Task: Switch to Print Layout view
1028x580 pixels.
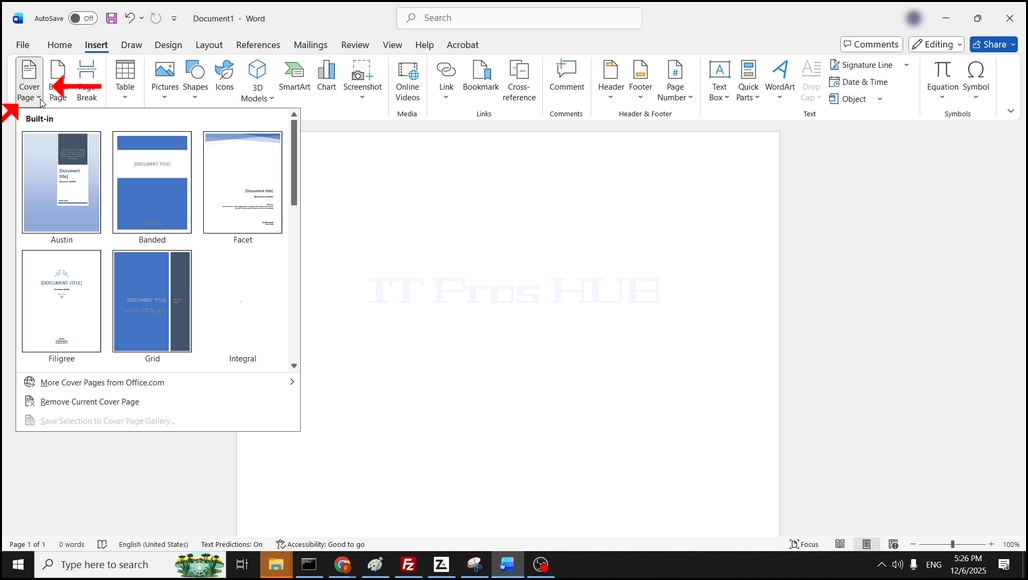Action: (x=866, y=544)
